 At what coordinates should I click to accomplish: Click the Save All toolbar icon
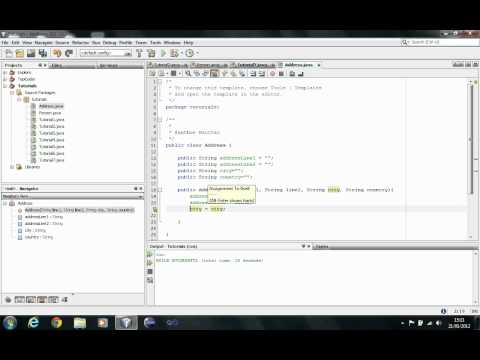(x=43, y=53)
